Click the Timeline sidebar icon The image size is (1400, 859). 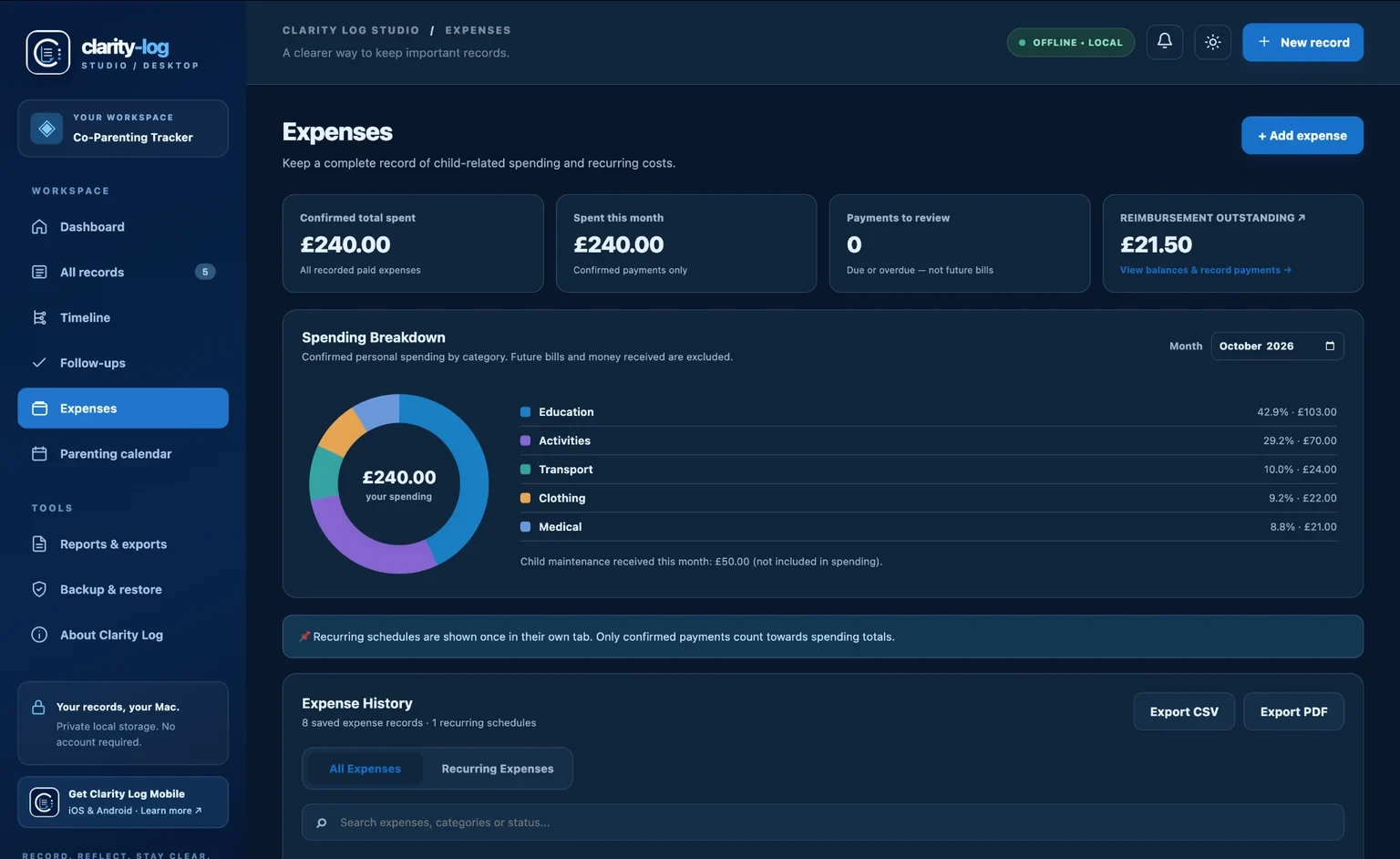click(x=39, y=317)
